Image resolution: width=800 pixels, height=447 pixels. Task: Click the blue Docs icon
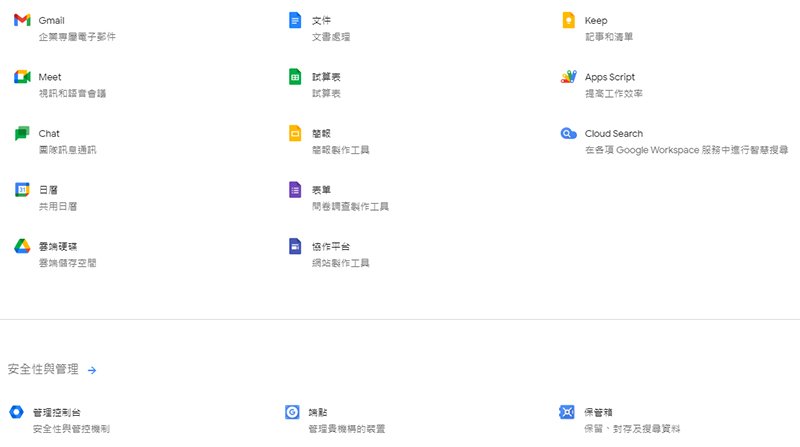coord(295,21)
